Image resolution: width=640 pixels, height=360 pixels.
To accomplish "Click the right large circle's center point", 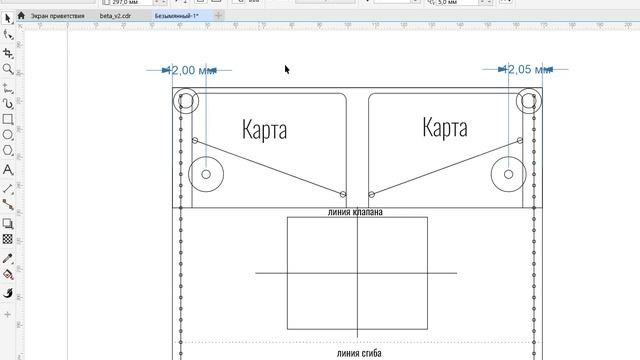I will pyautogui.click(x=509, y=174).
